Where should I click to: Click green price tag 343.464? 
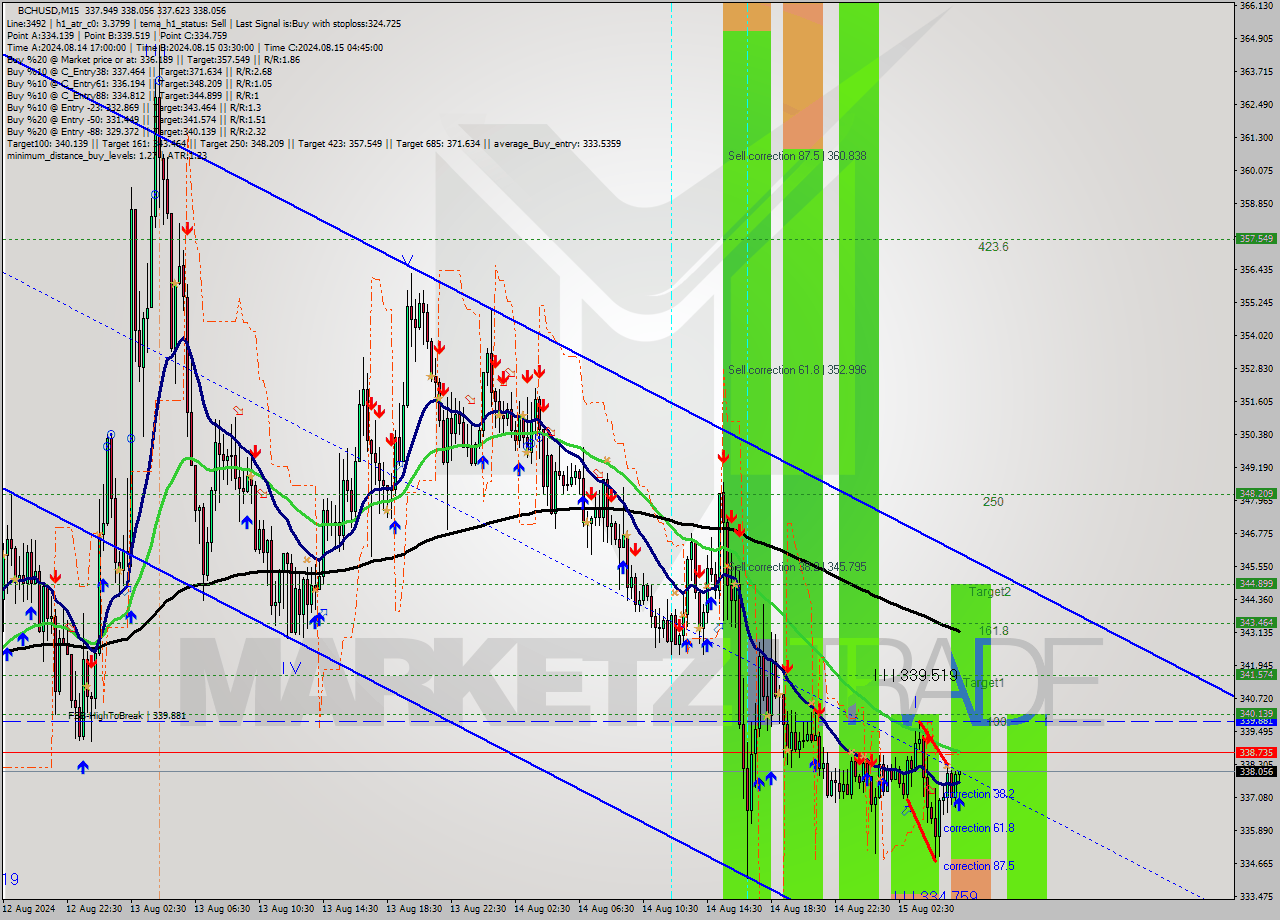[x=1256, y=622]
